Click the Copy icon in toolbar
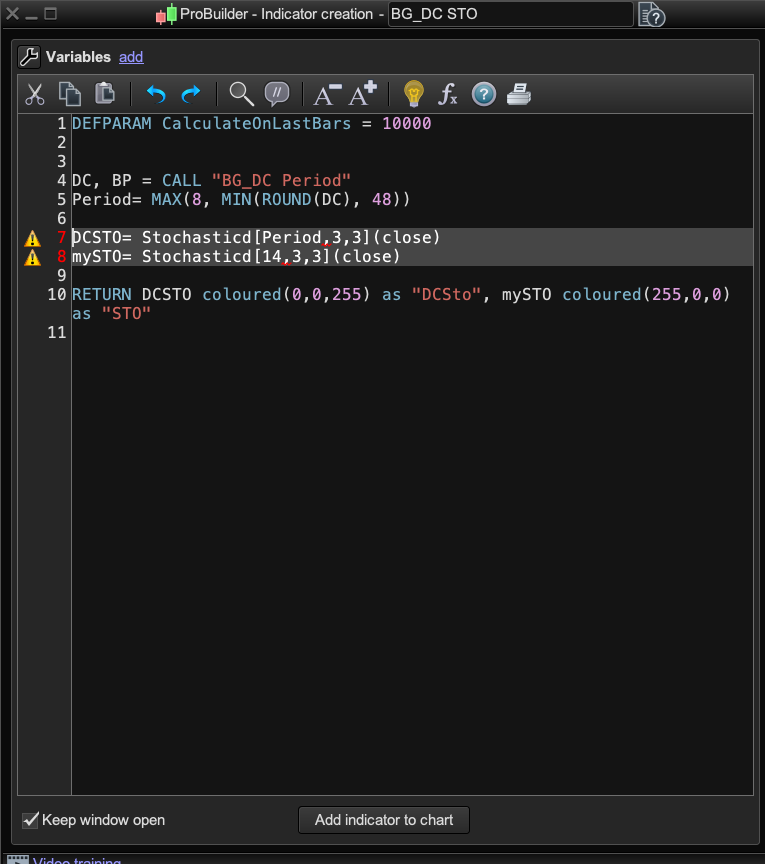 (69, 94)
